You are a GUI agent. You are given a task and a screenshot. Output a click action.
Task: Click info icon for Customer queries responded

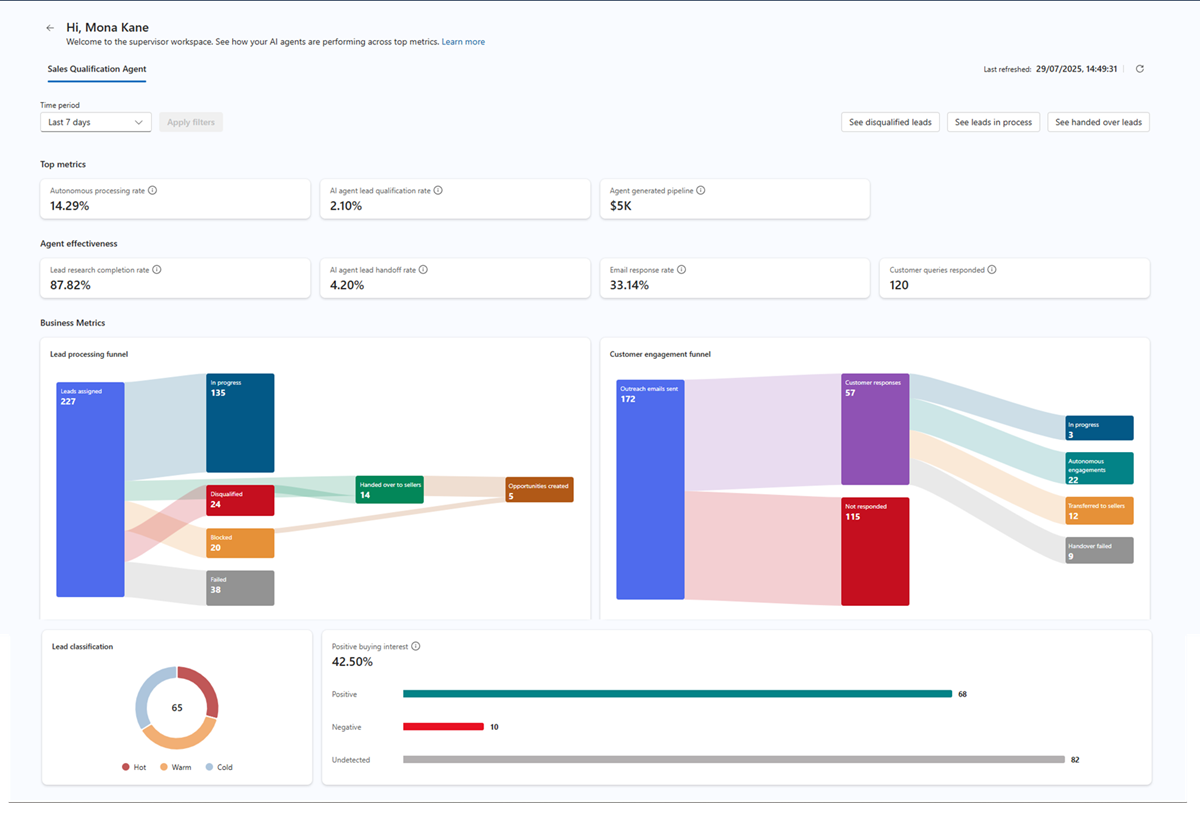(x=991, y=270)
